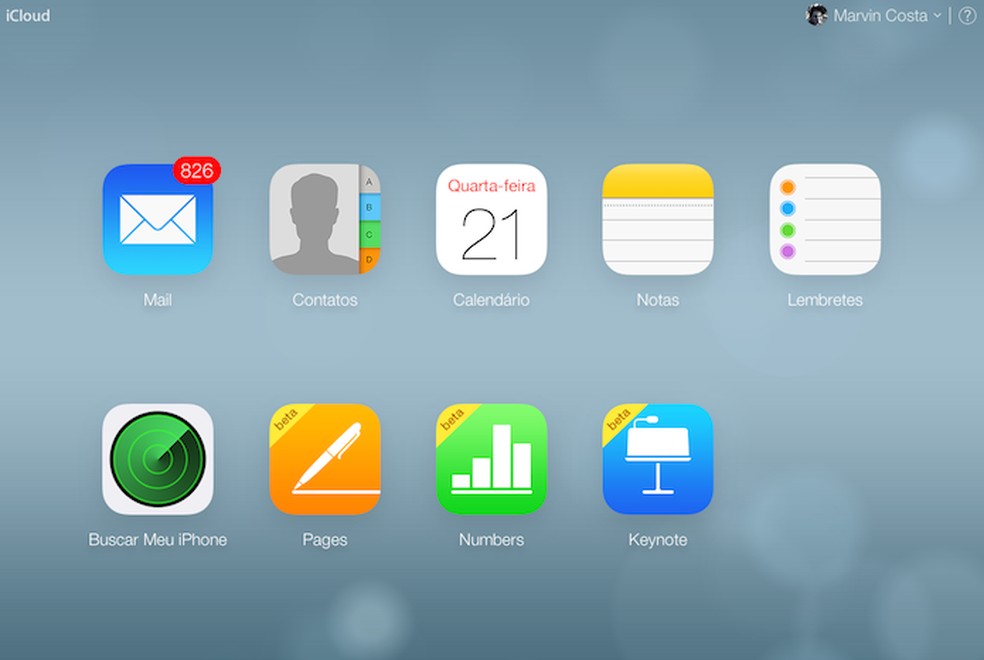Expand the Marvin Costa account menu

click(x=879, y=15)
